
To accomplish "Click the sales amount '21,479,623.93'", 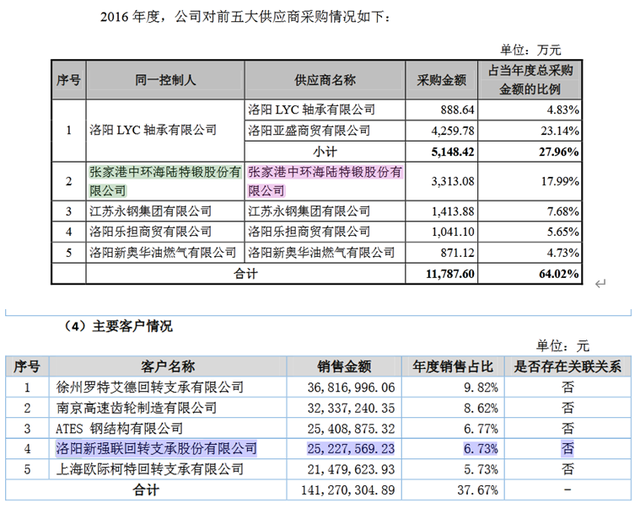I will pos(351,470).
